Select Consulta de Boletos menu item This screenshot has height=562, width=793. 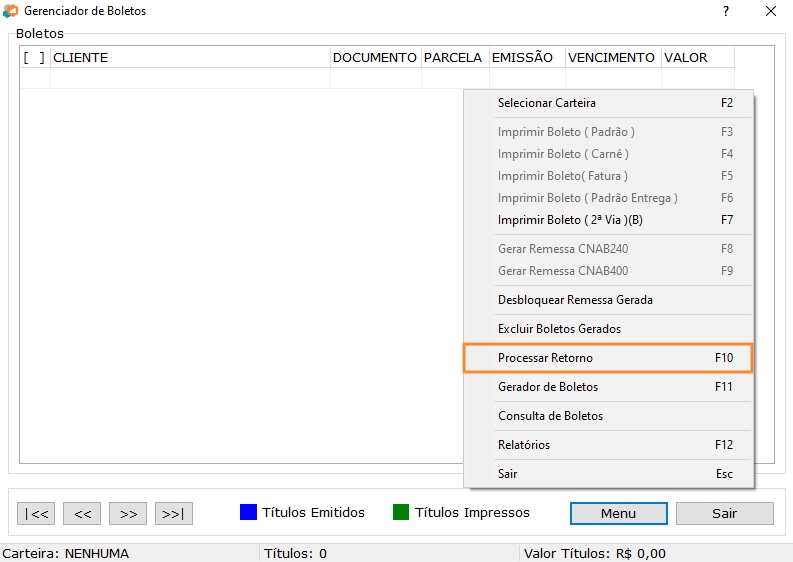coord(607,416)
